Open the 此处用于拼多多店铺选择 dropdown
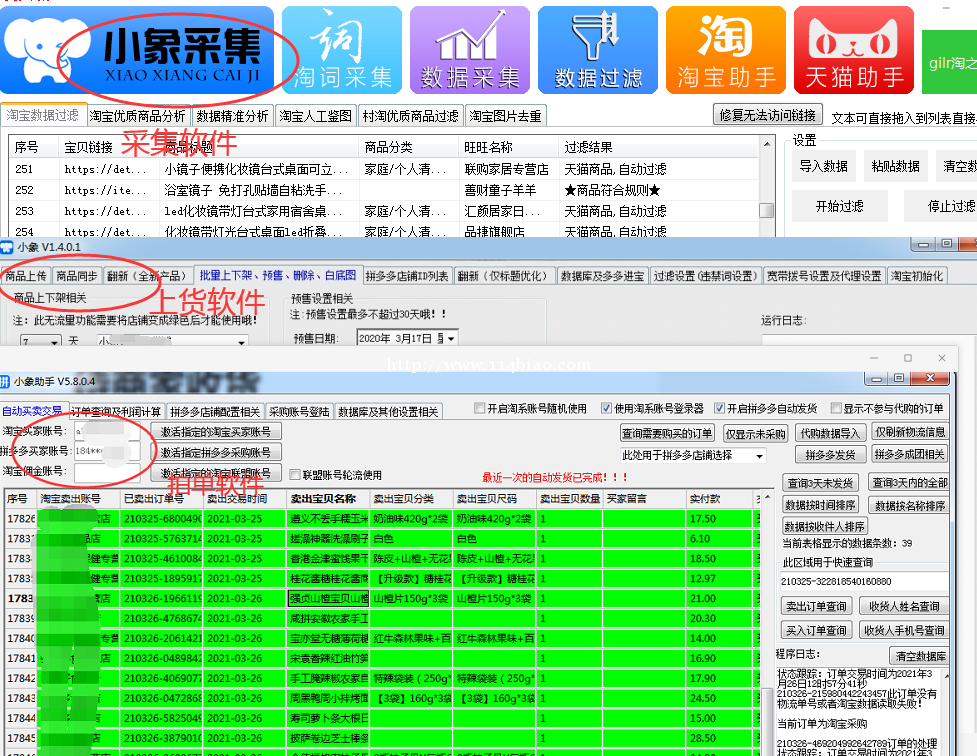Viewport: 977px width, 756px height. click(x=759, y=456)
